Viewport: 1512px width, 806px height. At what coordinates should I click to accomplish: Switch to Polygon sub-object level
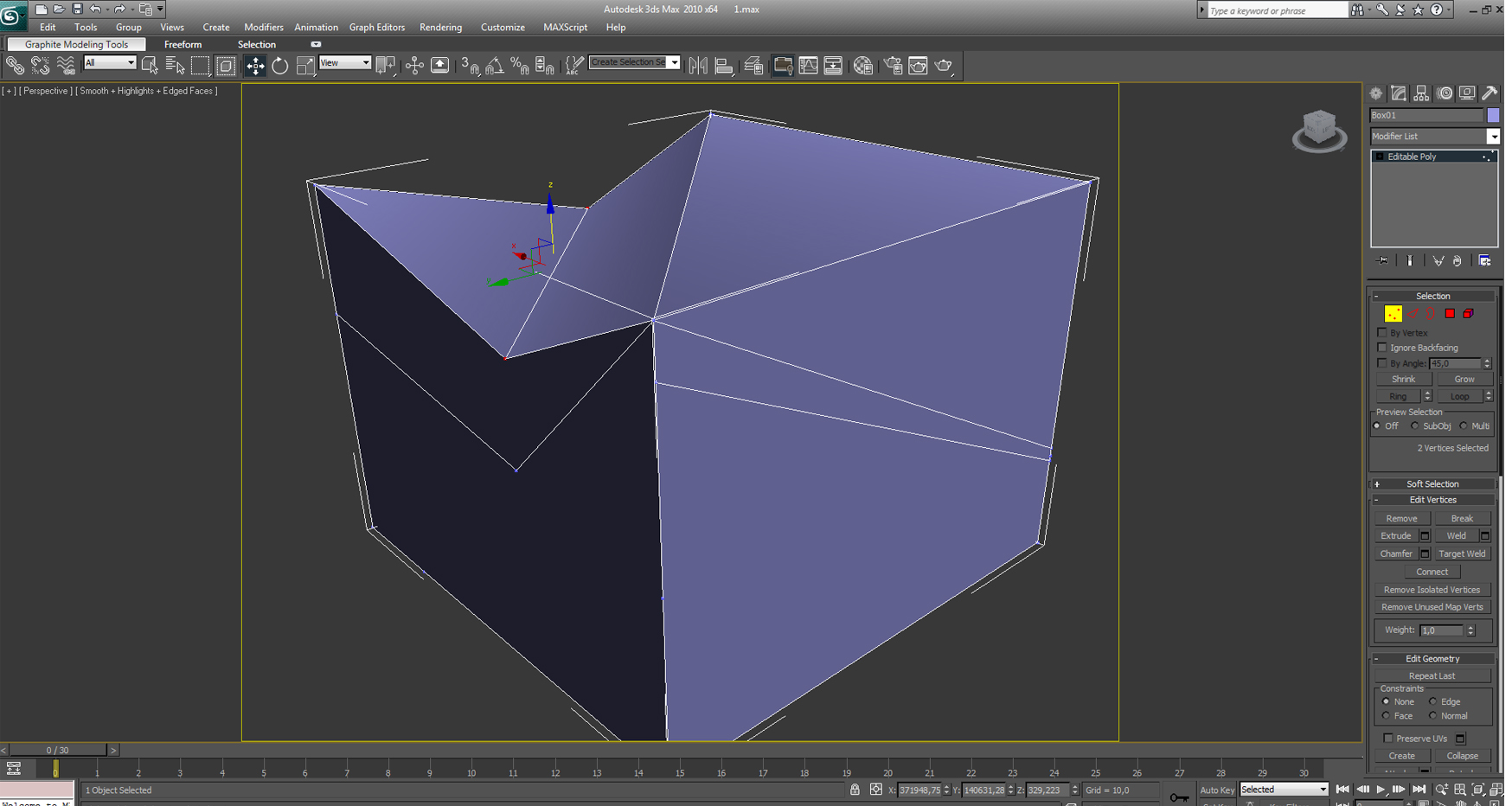[x=1450, y=314]
